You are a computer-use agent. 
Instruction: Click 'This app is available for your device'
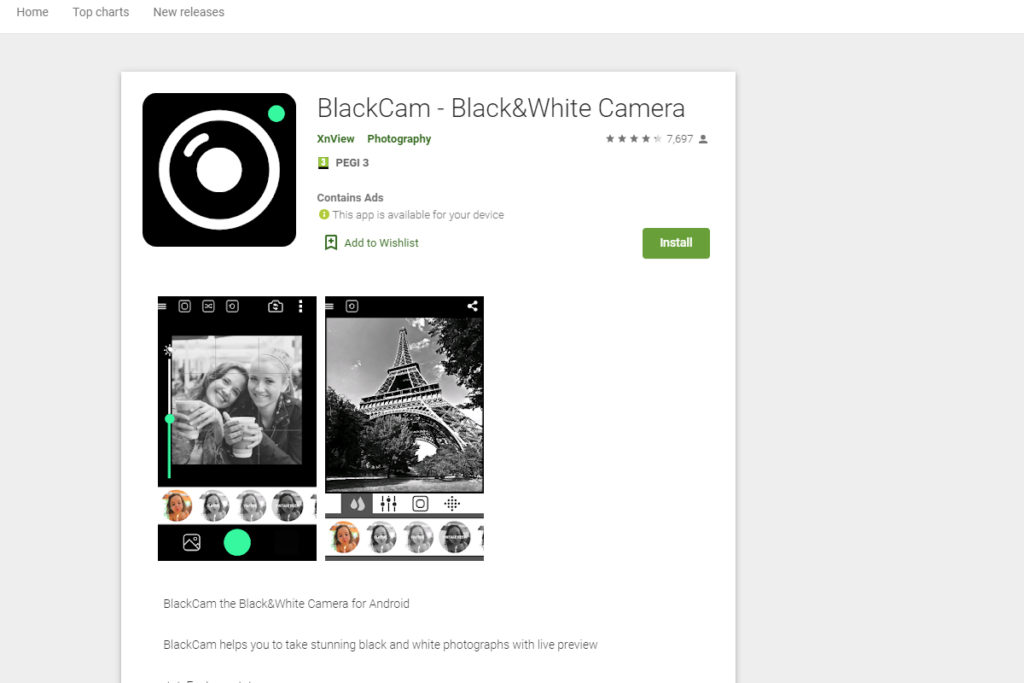point(418,215)
